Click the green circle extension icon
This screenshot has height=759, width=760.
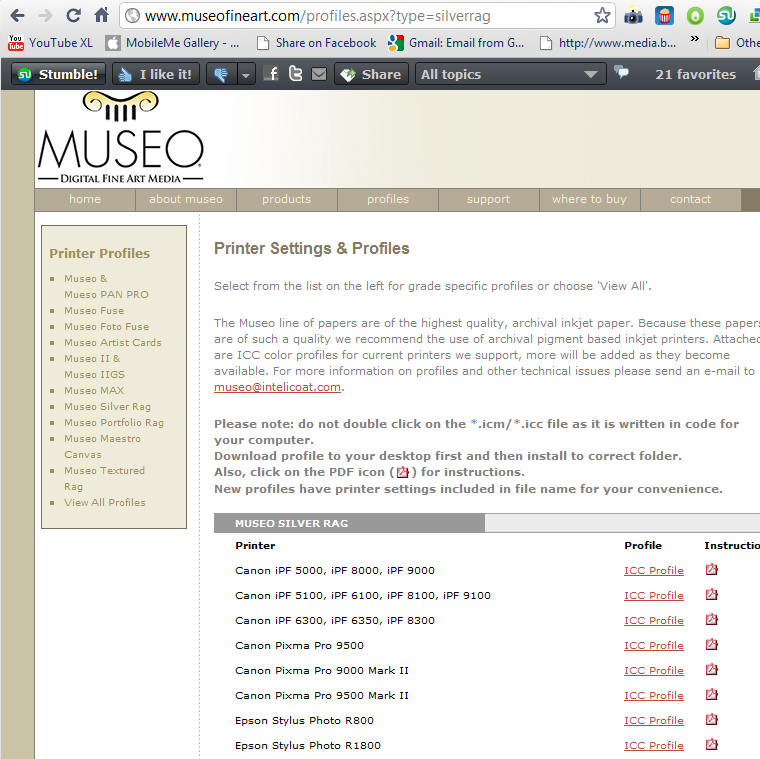[695, 16]
